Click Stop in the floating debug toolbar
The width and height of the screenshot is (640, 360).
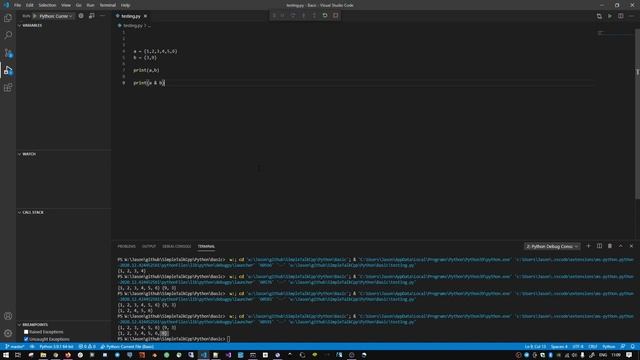point(336,16)
